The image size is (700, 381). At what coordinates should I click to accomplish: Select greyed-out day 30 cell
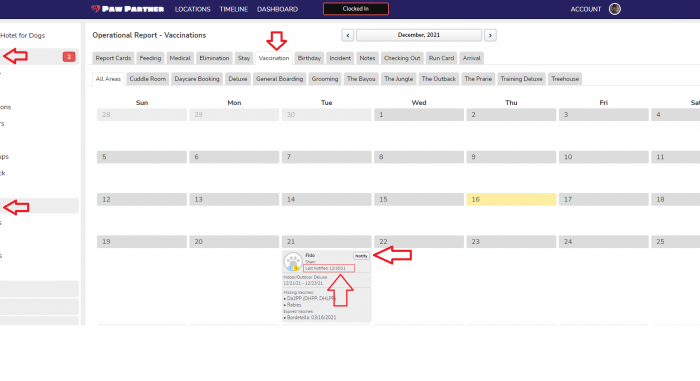[326, 115]
